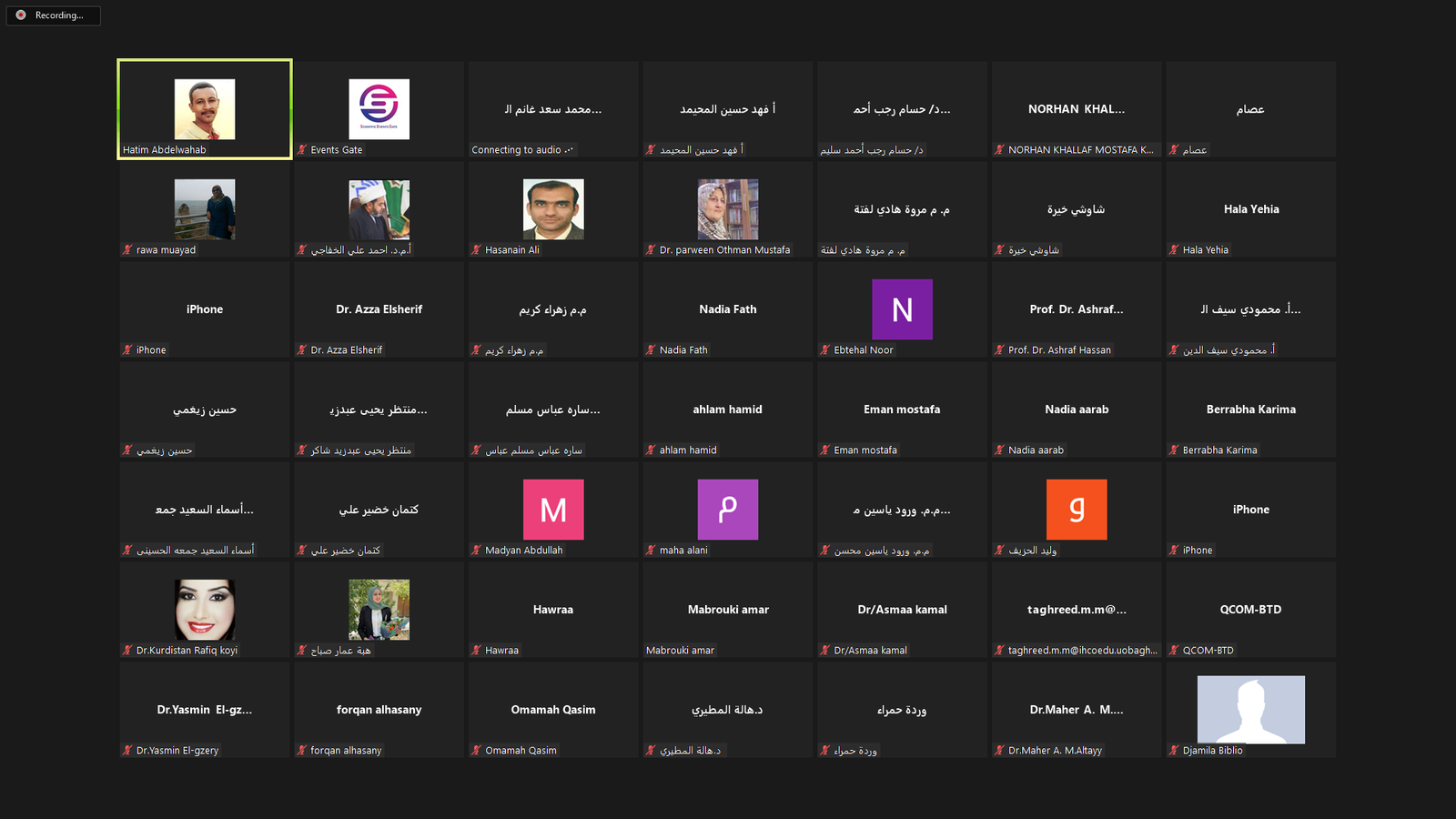
Task: Click muted mic icon beside Madyan Abdullah
Action: pyautogui.click(x=477, y=550)
